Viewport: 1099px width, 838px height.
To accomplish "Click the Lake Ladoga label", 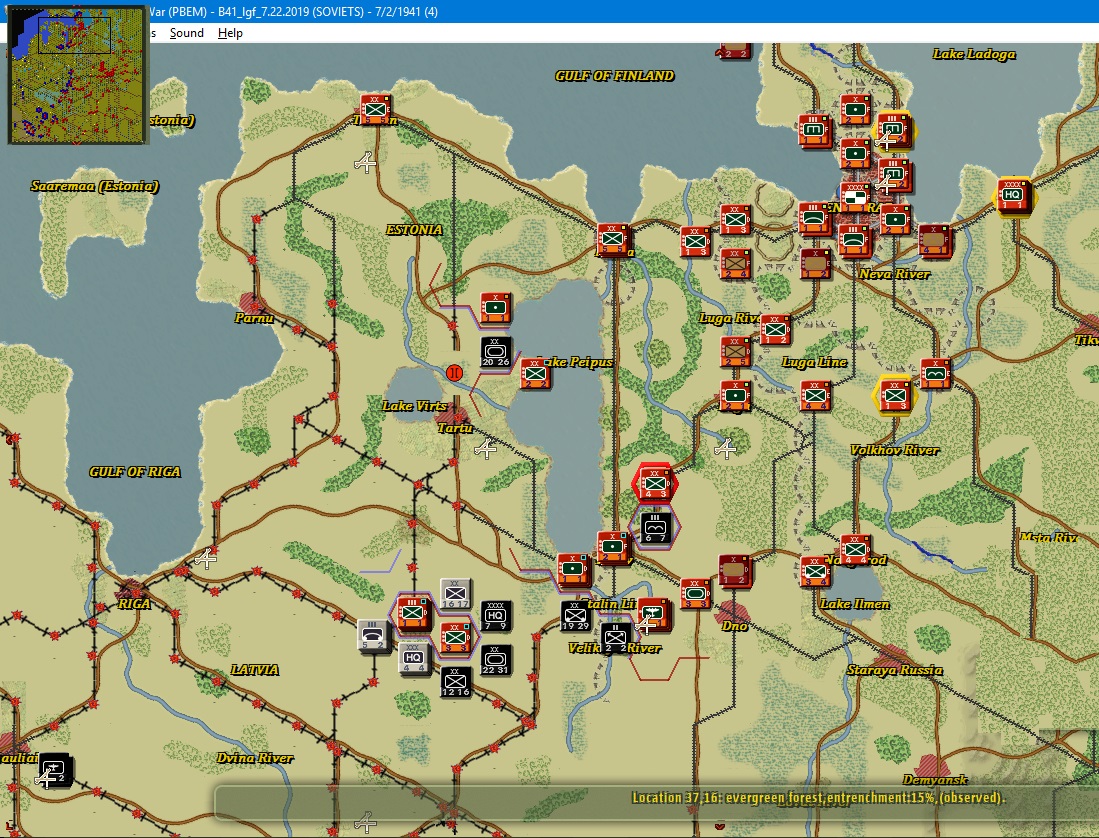I will click(x=974, y=54).
